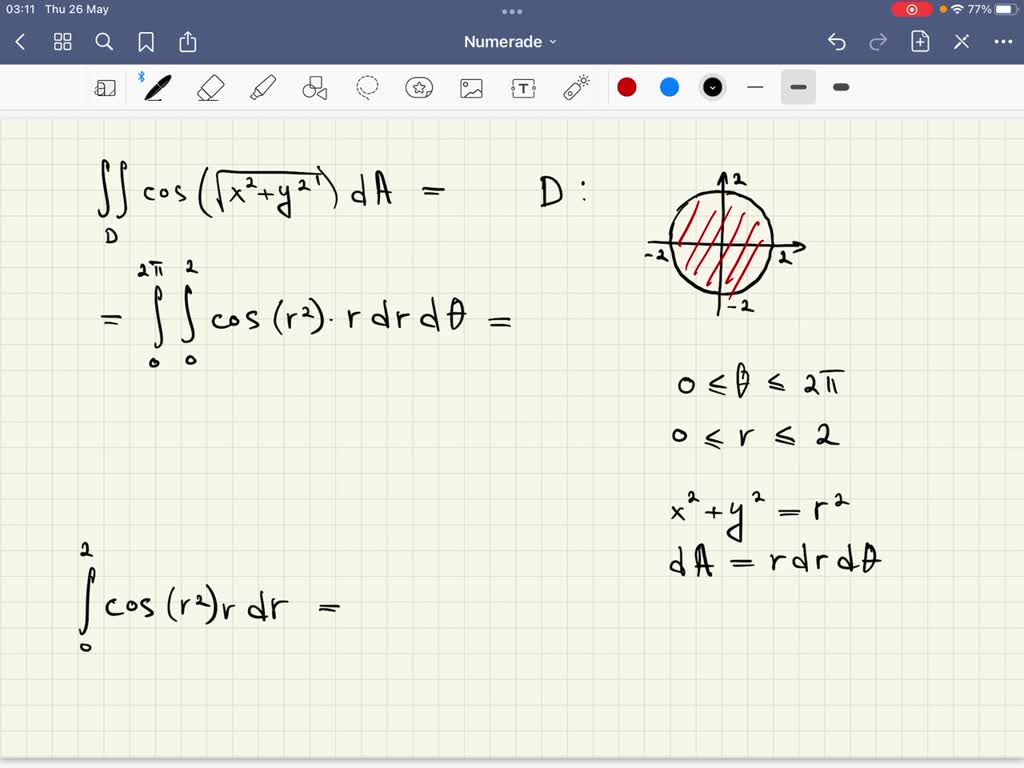Choose the red ink color swatch
This screenshot has height=768, width=1024.
(x=627, y=87)
